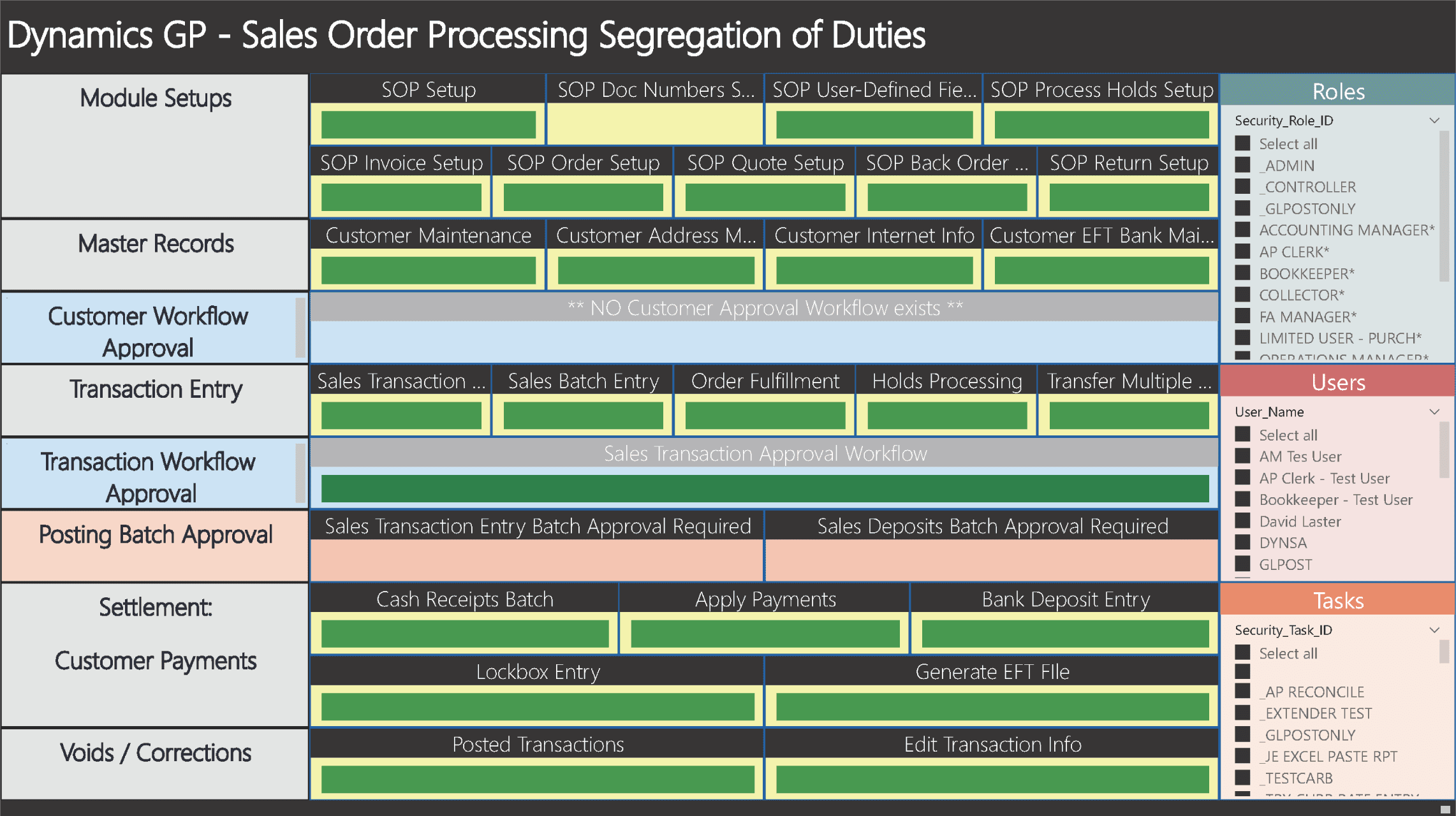Select the Sales Batch Entry tile header
The image size is (1456, 816).
point(583,381)
